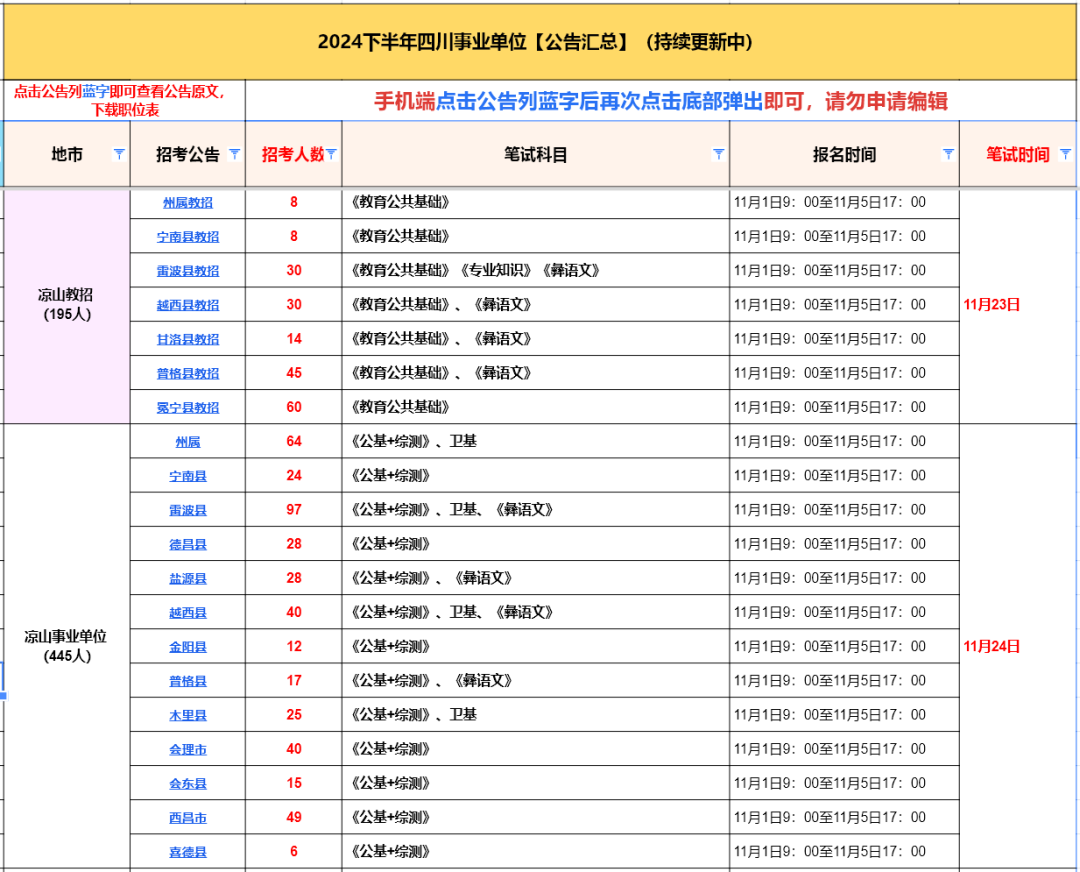Open the 盐源县 link
The image size is (1080, 872).
[188, 579]
